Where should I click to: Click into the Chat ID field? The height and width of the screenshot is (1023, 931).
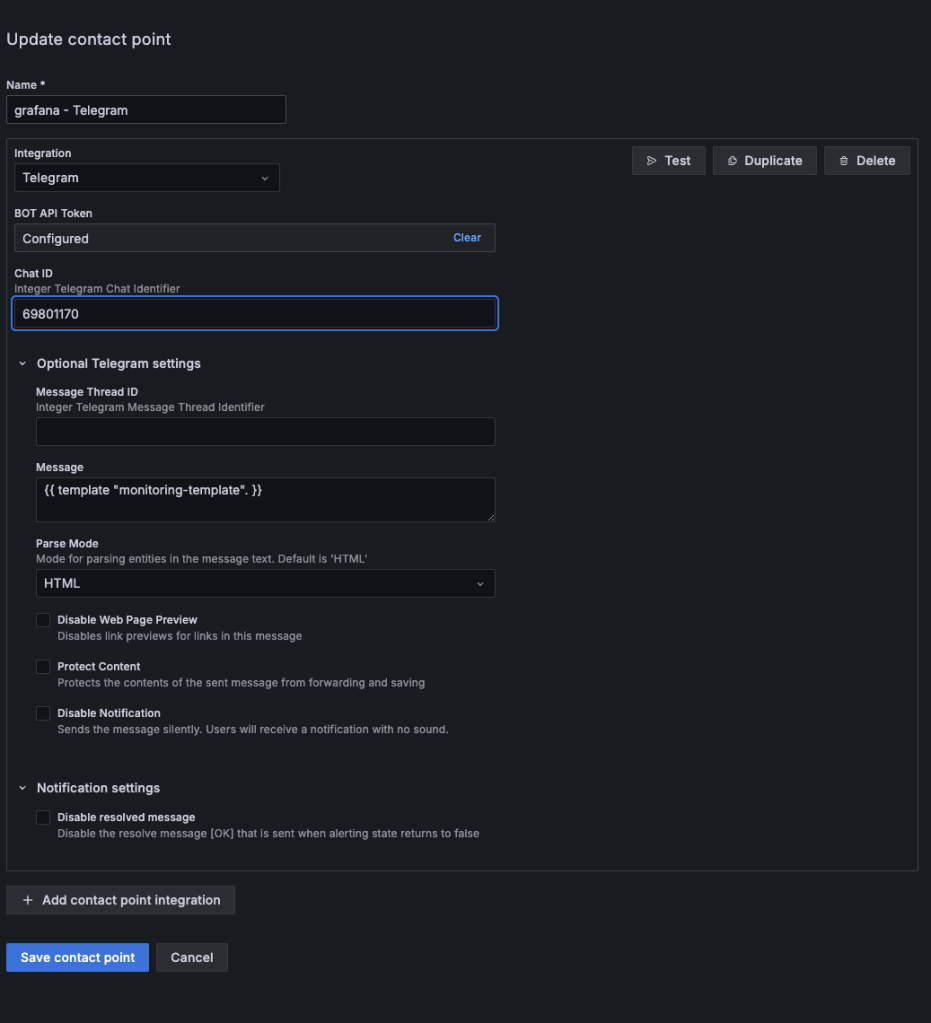point(255,314)
